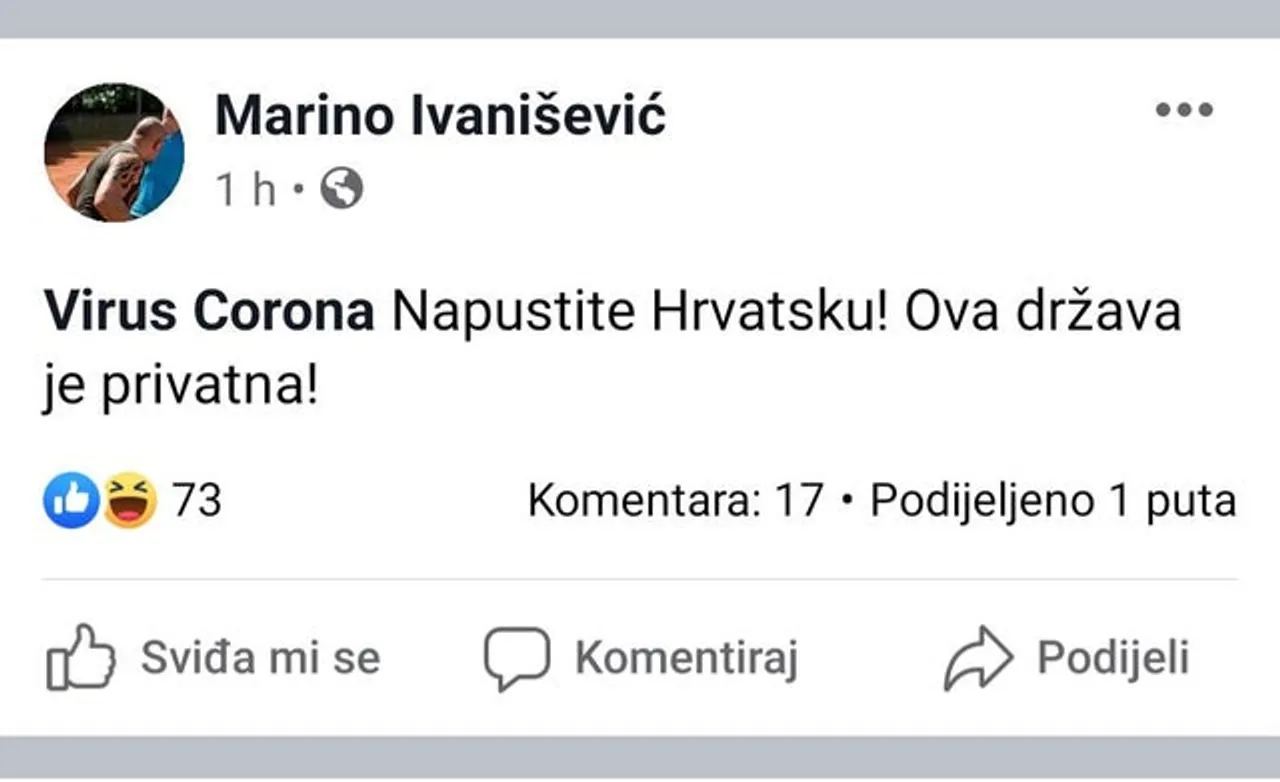Viewport: 1280px width, 782px height.
Task: Click the thumbs-up outline icon
Action: click(x=81, y=658)
